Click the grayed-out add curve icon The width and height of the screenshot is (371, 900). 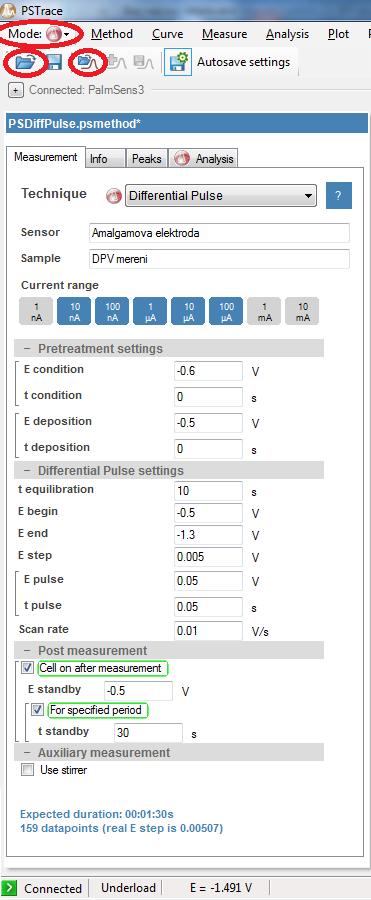point(117,62)
